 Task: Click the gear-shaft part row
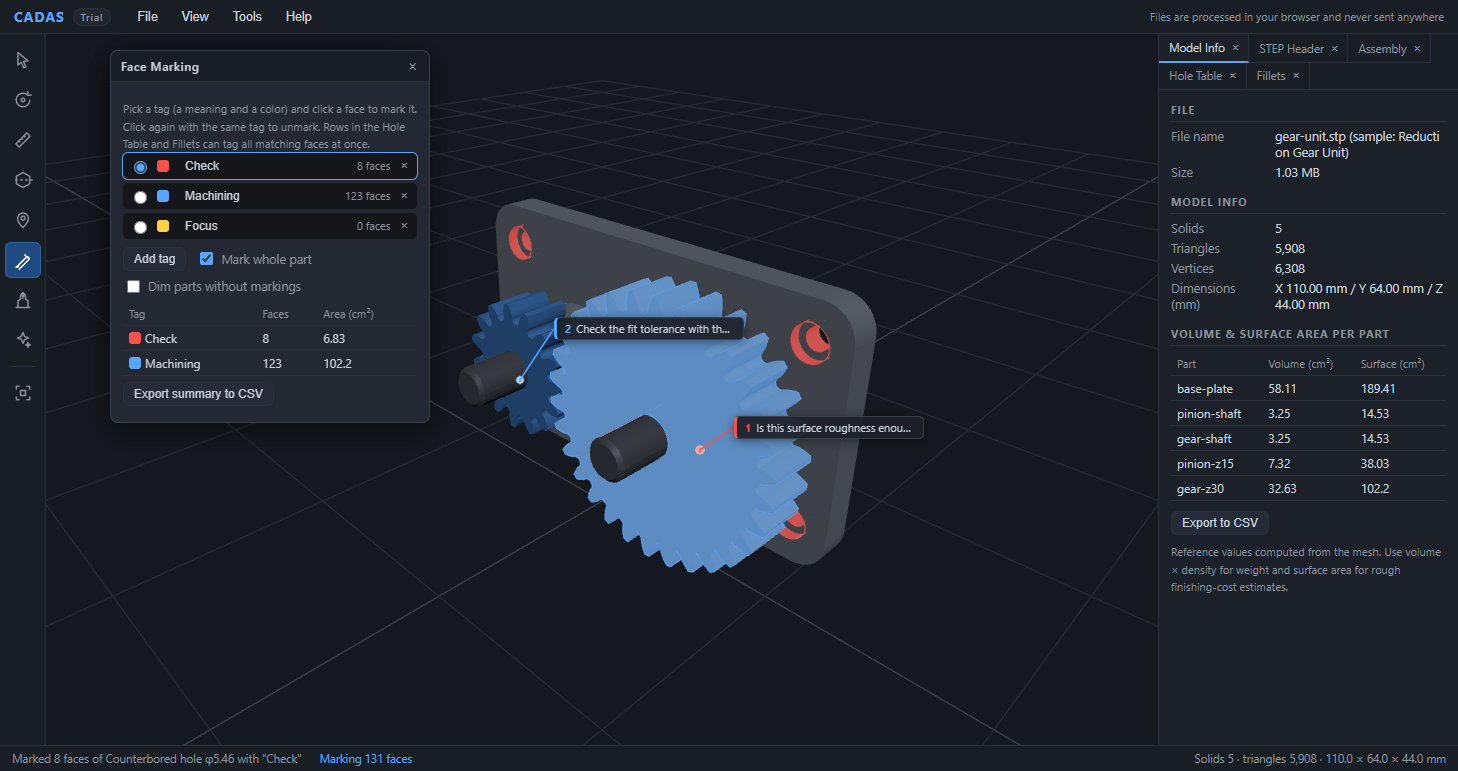(x=1308, y=439)
